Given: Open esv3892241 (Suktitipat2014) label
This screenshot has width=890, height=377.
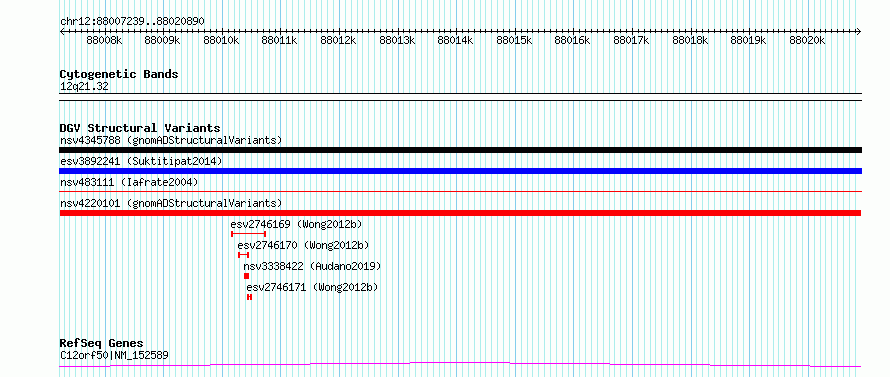Looking at the screenshot, I should click(x=141, y=161).
